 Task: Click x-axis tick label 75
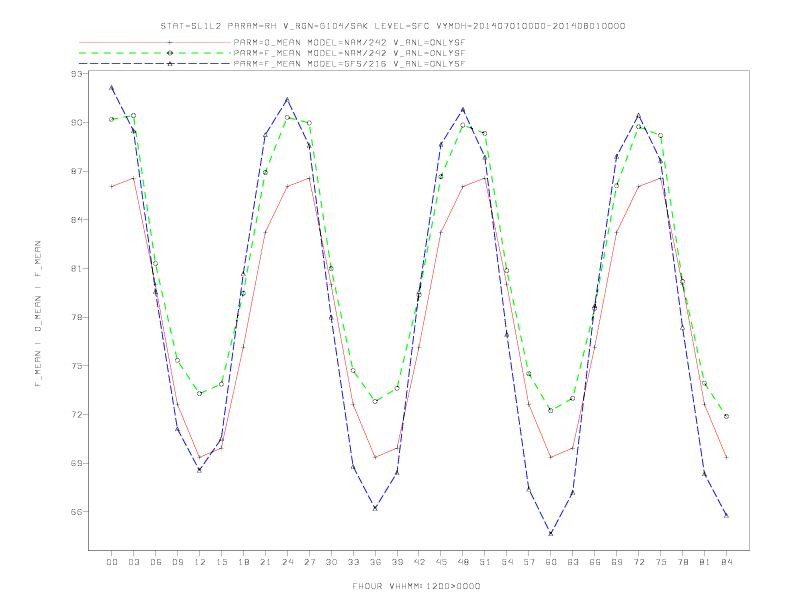click(x=661, y=562)
